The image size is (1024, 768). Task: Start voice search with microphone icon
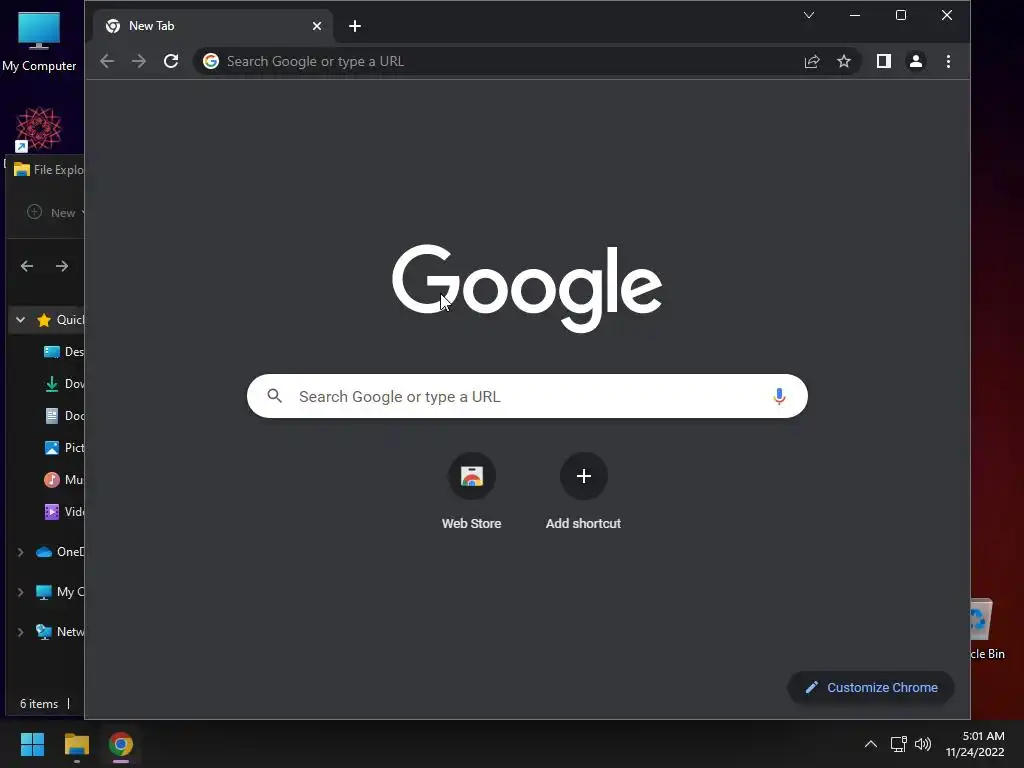point(779,396)
